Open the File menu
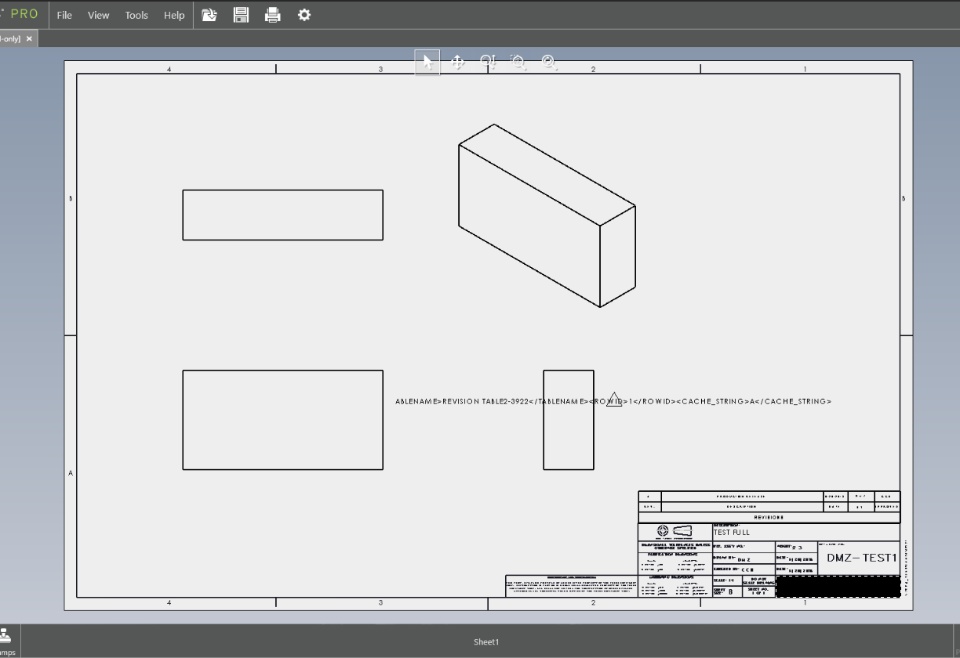This screenshot has width=960, height=658. point(64,15)
